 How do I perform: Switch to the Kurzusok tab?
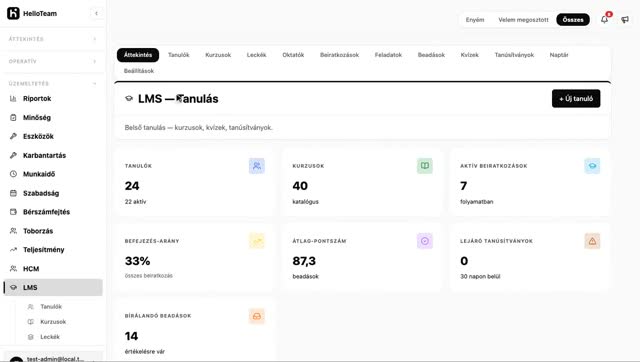(x=218, y=55)
